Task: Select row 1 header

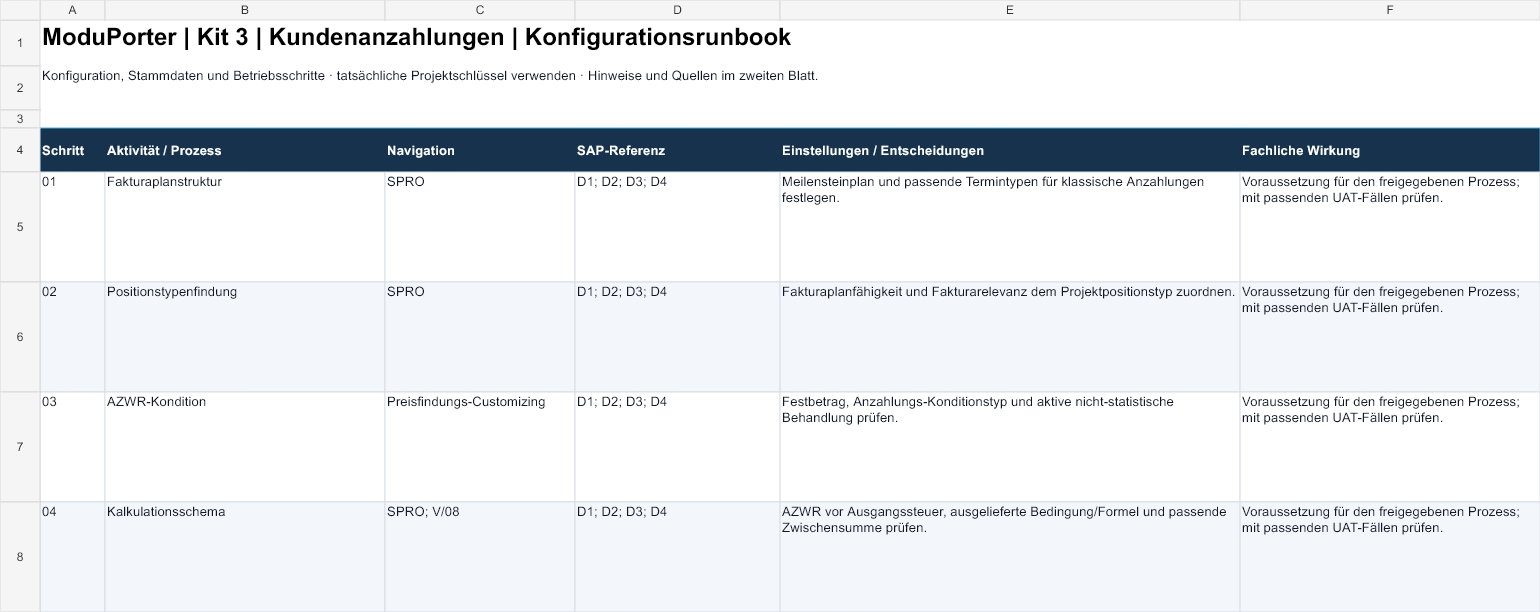Action: [x=20, y=43]
